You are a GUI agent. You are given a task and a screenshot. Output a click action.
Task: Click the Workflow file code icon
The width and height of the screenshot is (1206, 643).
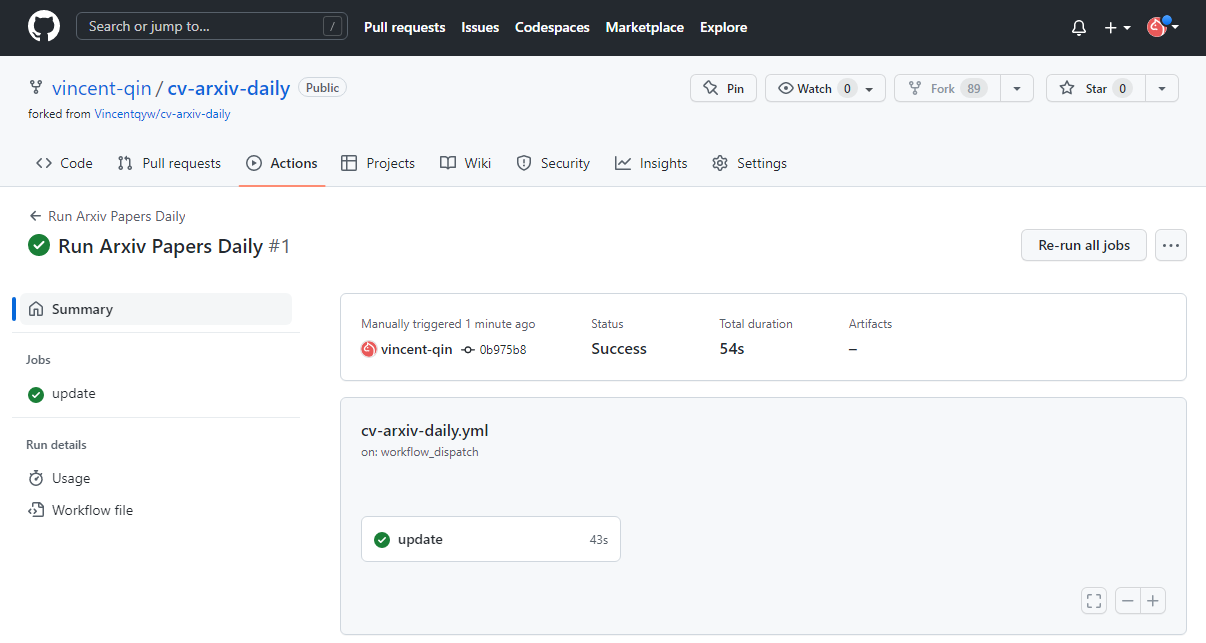(x=36, y=510)
